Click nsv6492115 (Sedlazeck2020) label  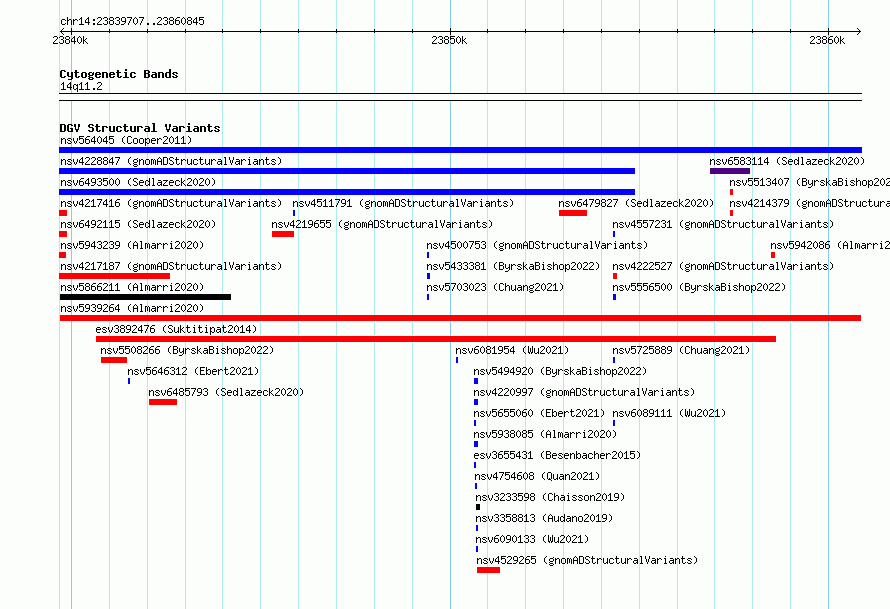(138, 224)
